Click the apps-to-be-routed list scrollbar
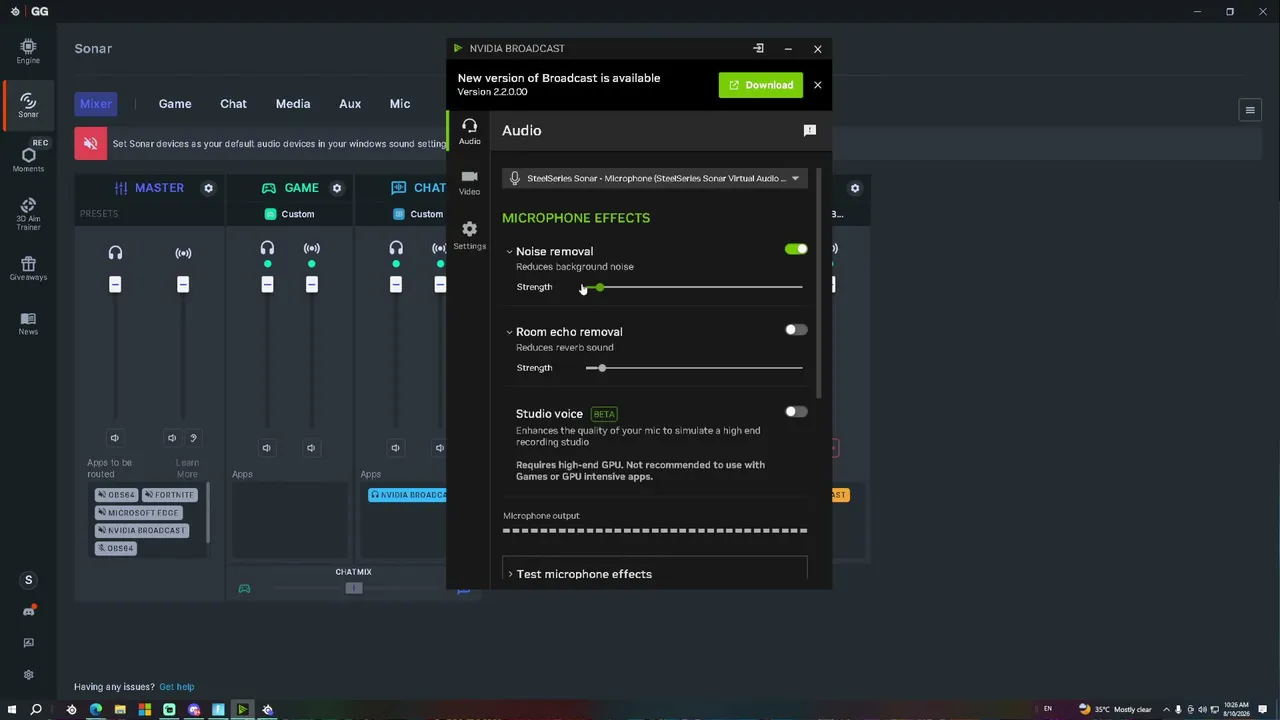The height and width of the screenshot is (720, 1280). coord(208,514)
